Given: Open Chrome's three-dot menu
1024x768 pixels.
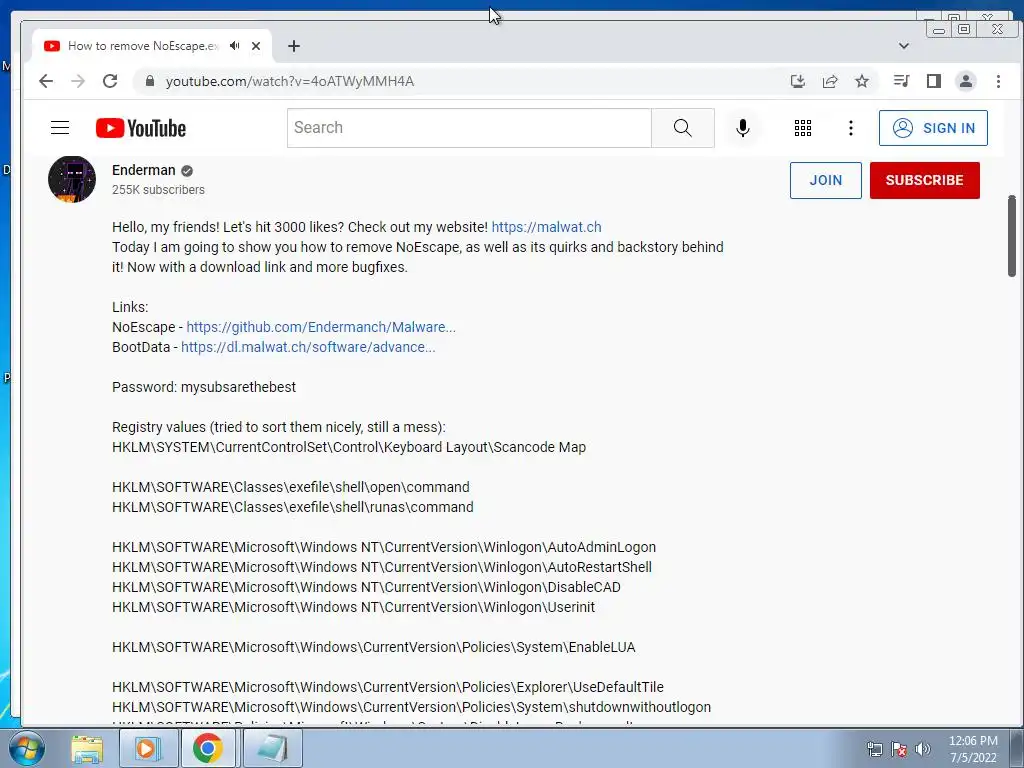Looking at the screenshot, I should click(998, 81).
